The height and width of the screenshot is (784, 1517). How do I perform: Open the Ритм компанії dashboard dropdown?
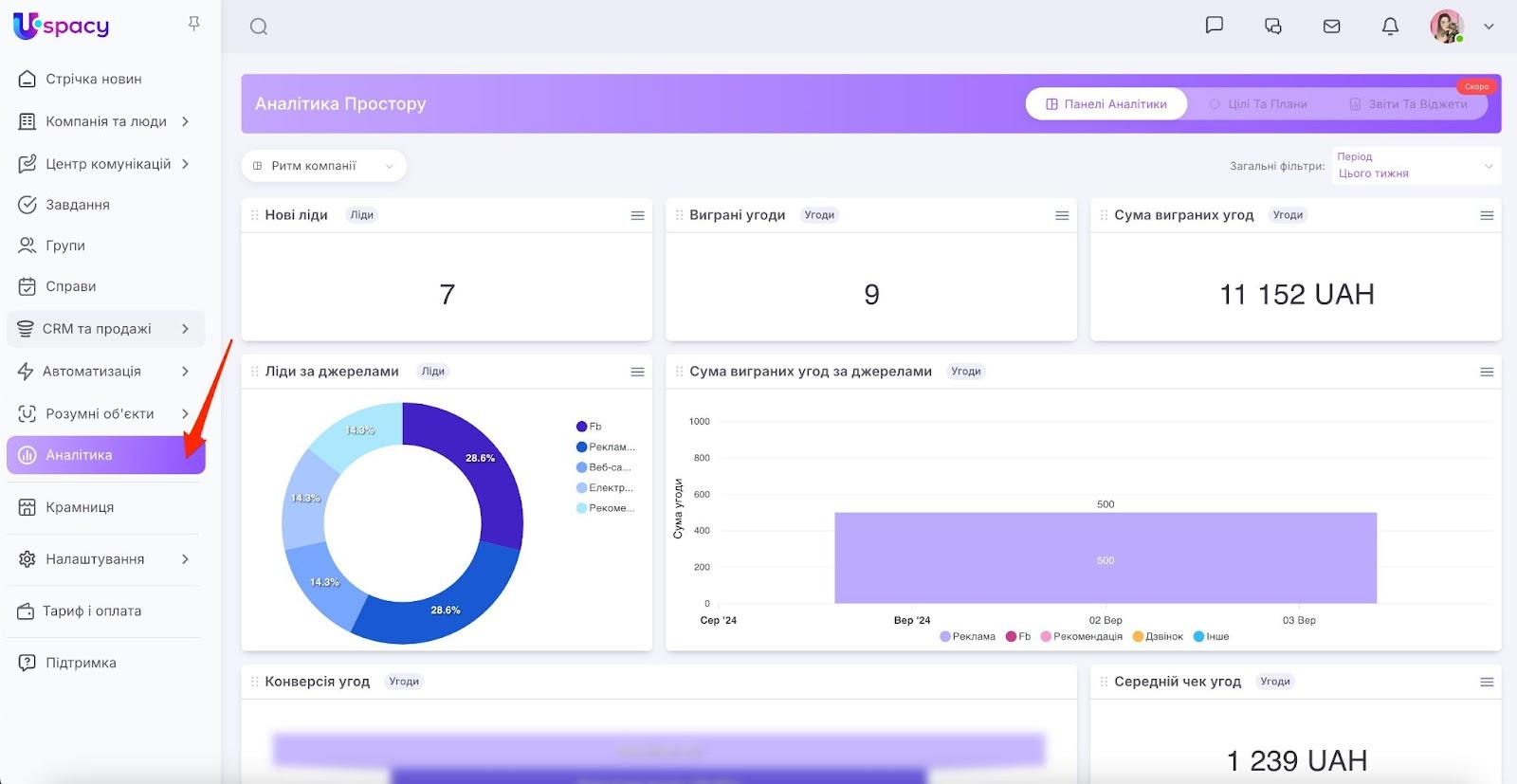pos(323,166)
